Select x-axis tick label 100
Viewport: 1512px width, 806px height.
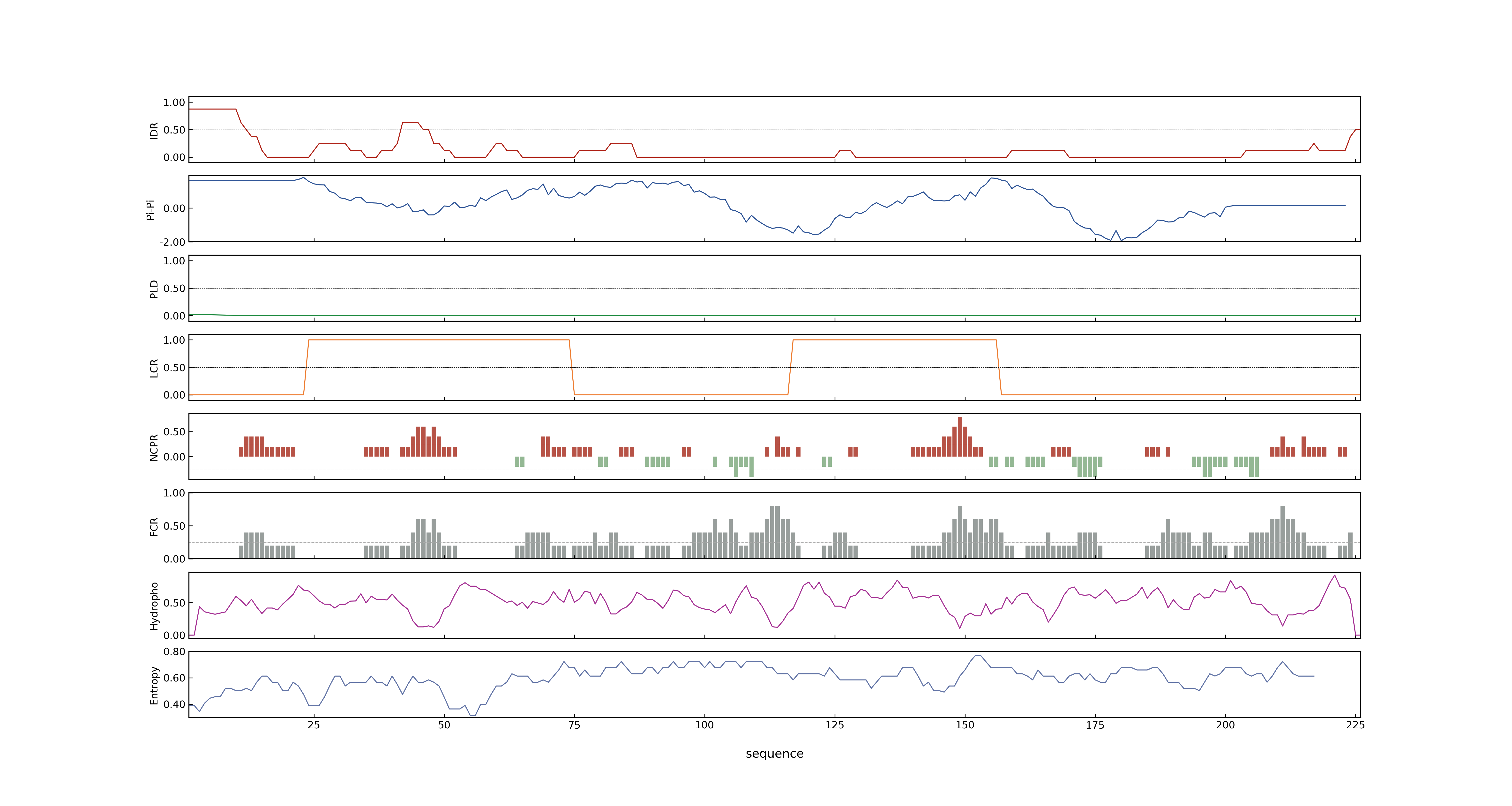click(x=704, y=725)
